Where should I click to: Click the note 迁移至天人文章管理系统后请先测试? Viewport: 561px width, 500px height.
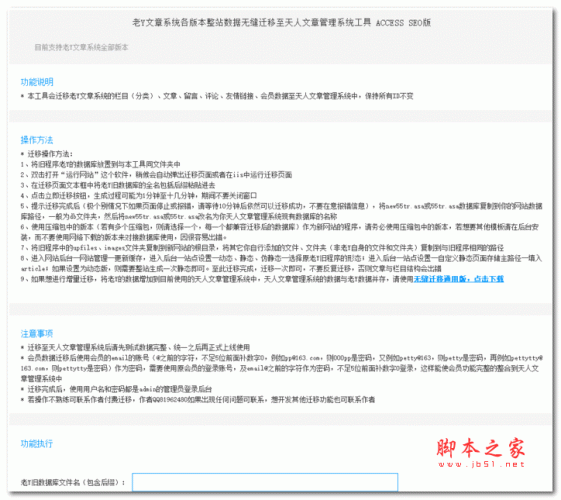(x=136, y=347)
